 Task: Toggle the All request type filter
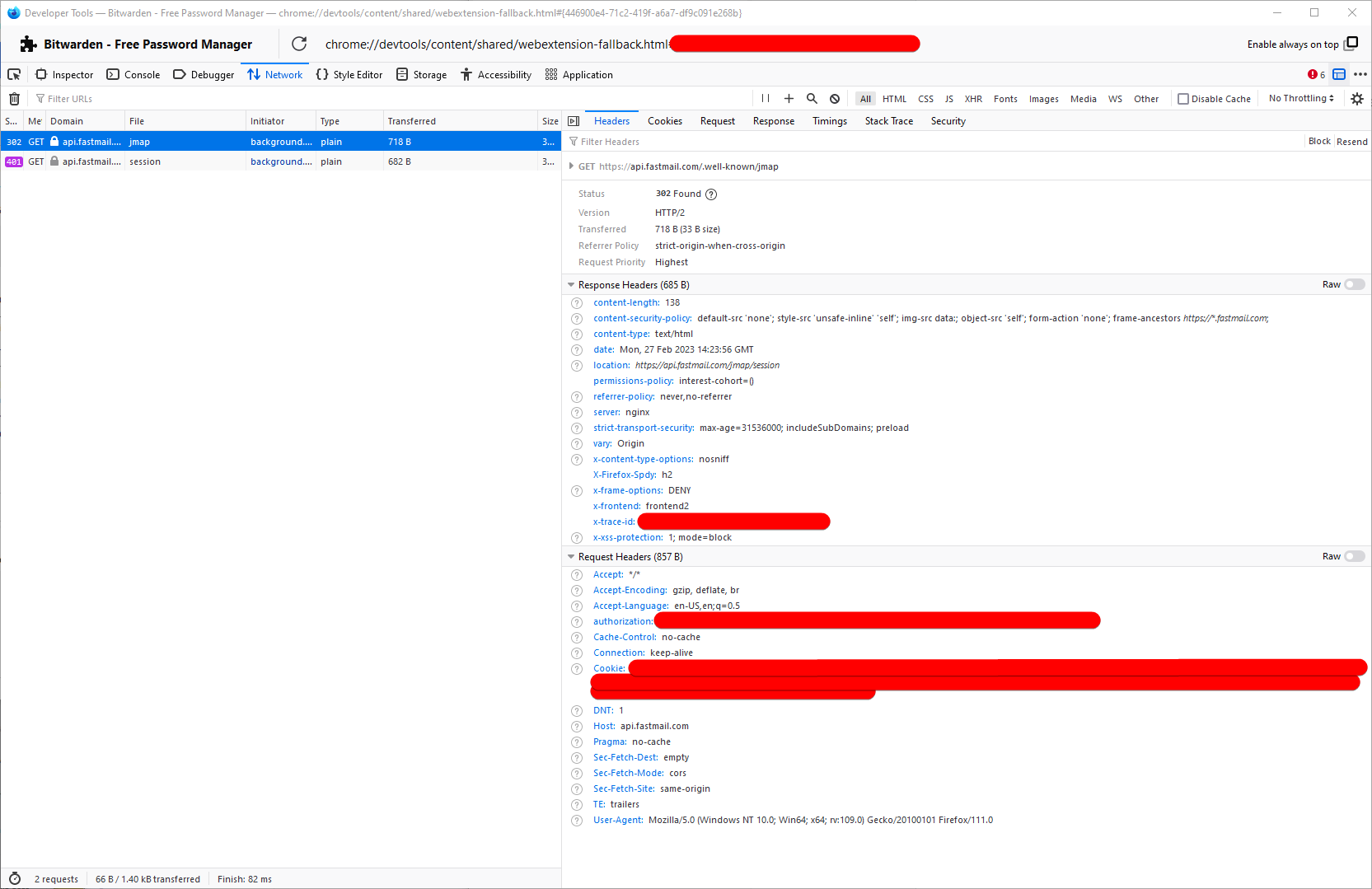[865, 99]
